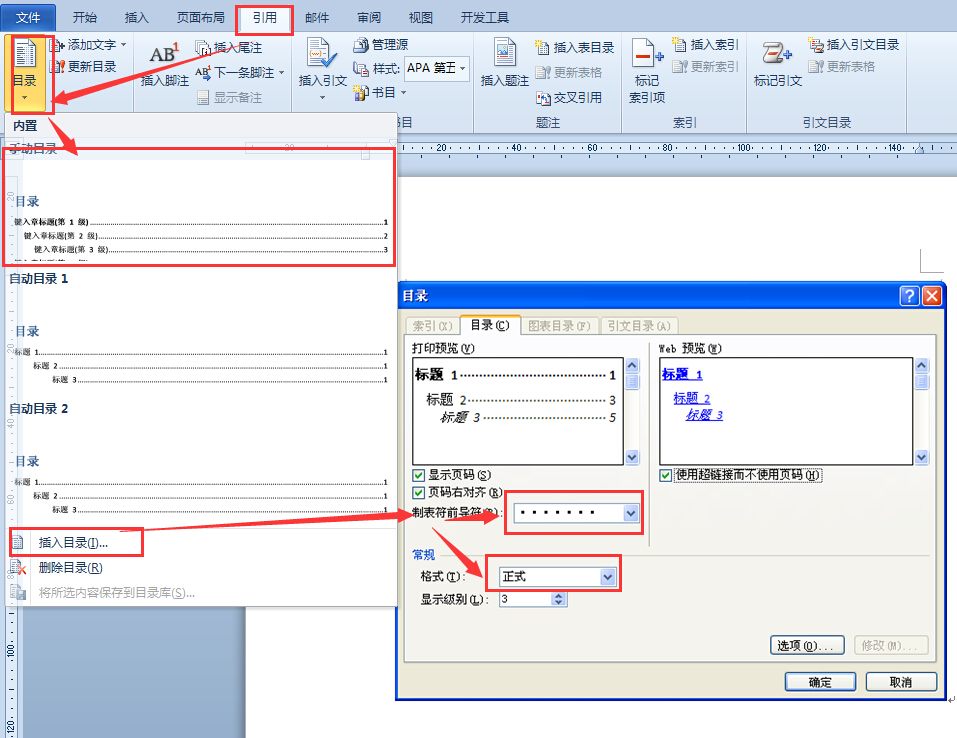Click 书目 bibliography icon
The image size is (957, 738).
361,93
